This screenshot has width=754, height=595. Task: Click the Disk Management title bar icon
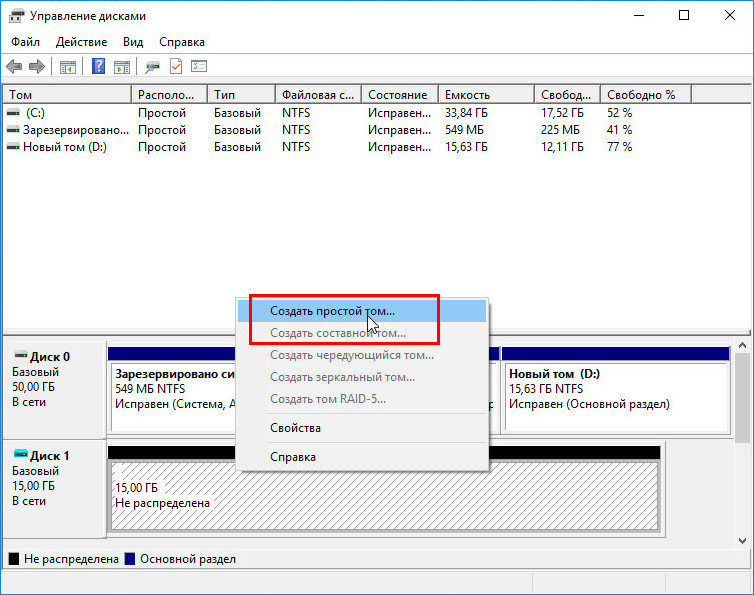coord(16,16)
